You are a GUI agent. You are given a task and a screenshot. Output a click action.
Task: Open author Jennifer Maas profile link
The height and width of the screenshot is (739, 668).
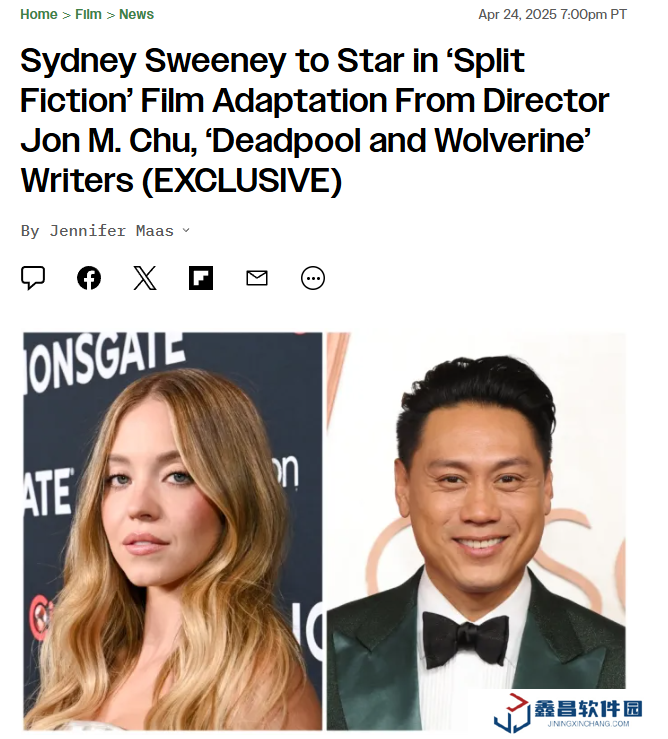112,230
